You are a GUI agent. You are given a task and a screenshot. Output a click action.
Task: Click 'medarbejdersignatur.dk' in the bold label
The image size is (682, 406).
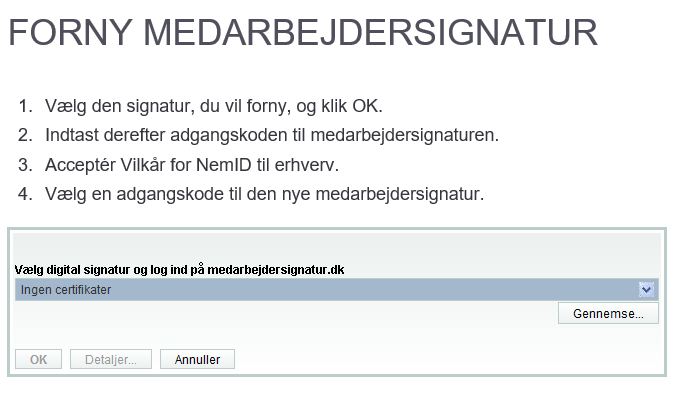pos(276,270)
